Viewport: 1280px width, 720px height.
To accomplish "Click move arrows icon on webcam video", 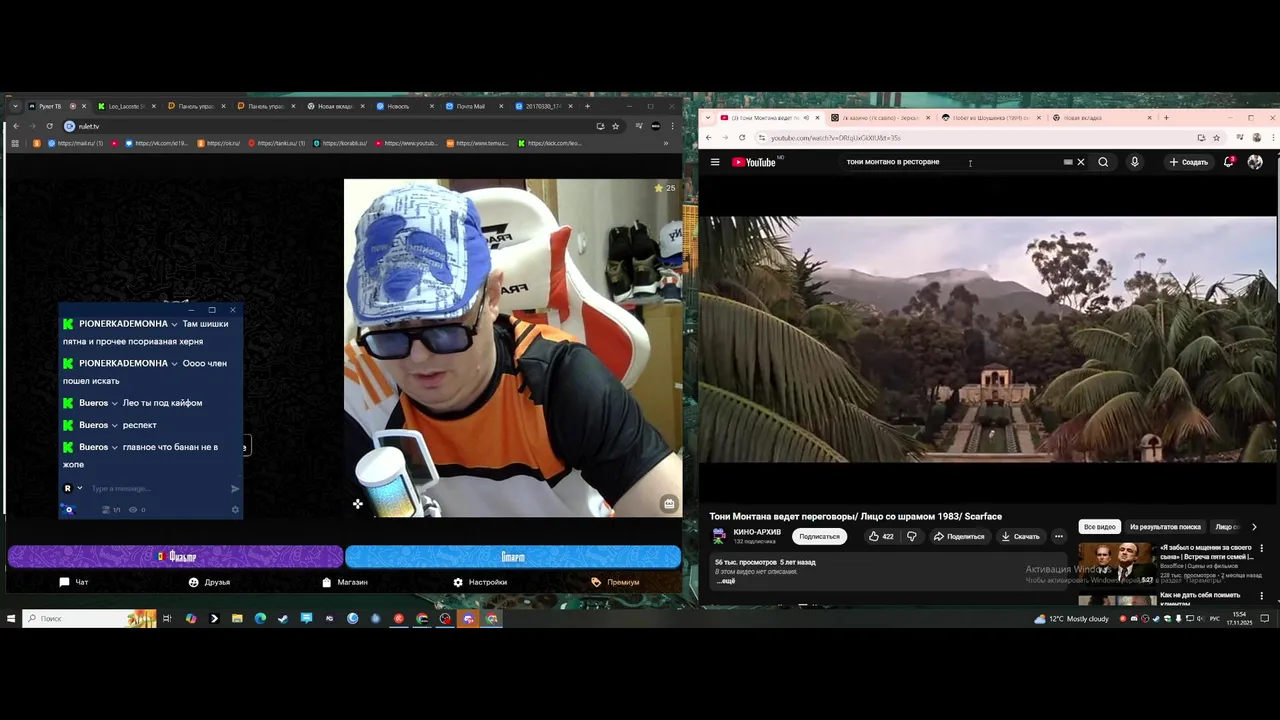I will (357, 504).
